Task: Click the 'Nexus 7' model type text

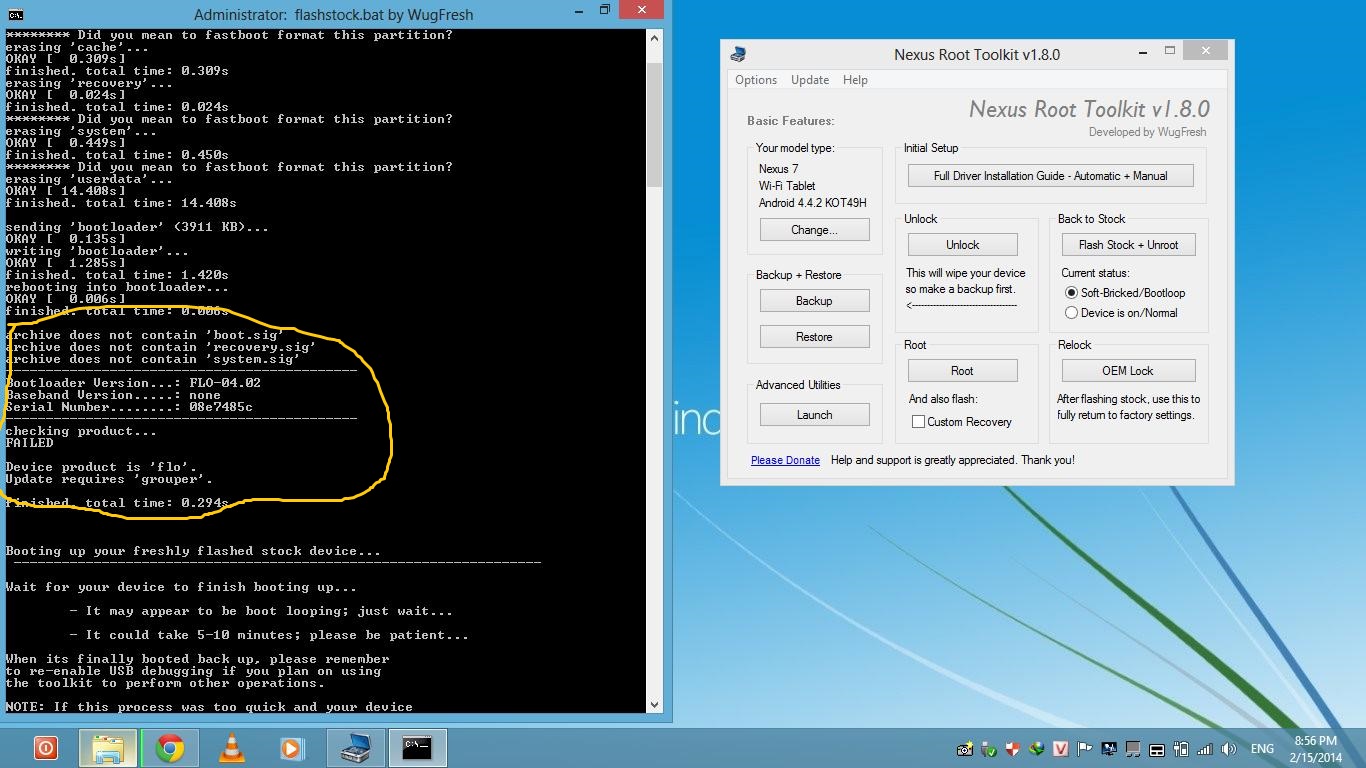Action: coord(778,169)
